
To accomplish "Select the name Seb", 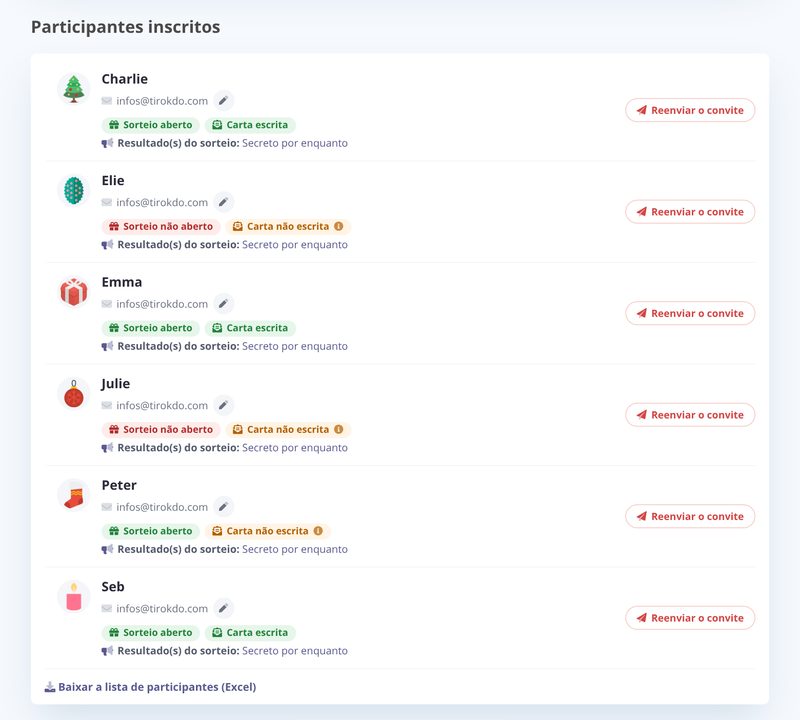I will pyautogui.click(x=113, y=587).
